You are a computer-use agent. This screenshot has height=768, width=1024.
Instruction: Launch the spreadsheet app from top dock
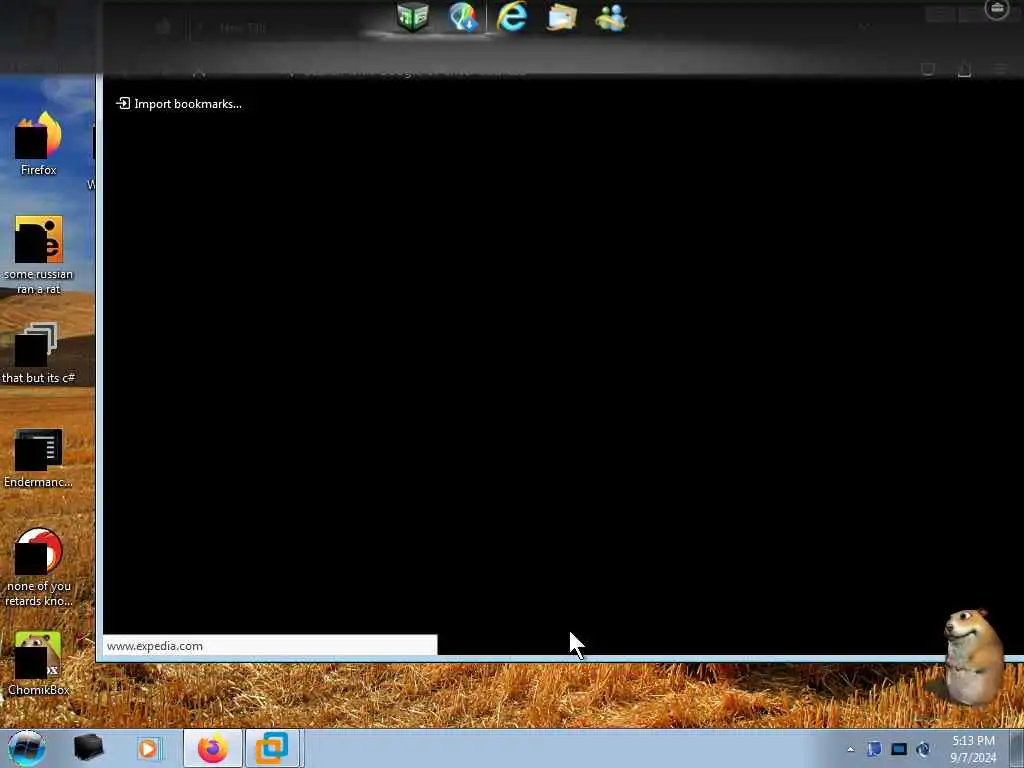[x=412, y=17]
